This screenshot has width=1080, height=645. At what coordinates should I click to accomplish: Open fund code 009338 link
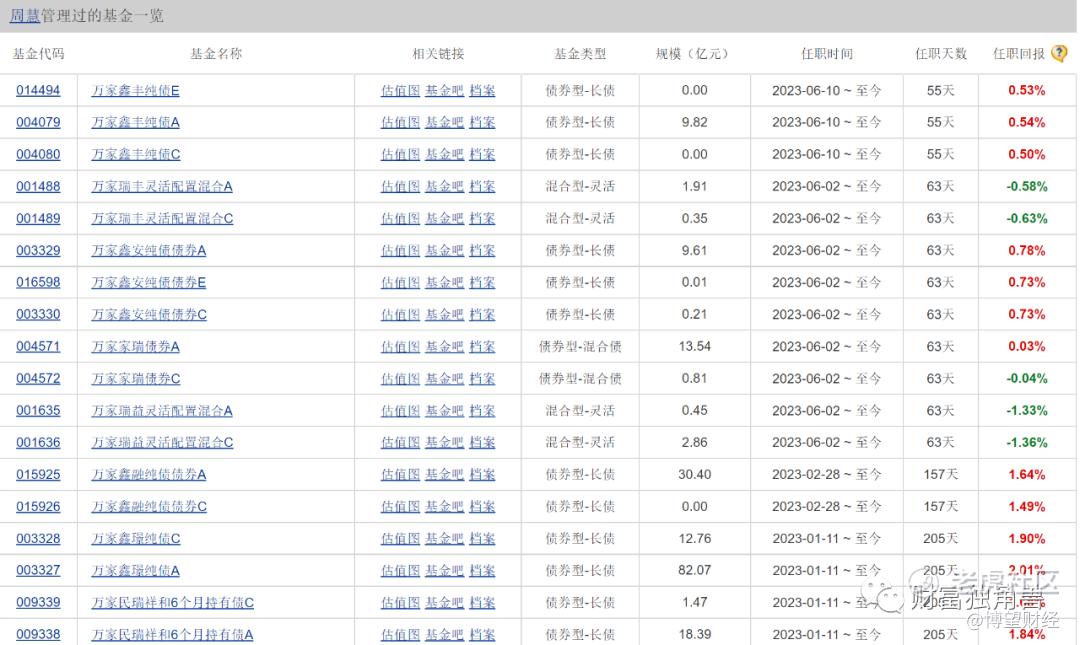(38, 635)
